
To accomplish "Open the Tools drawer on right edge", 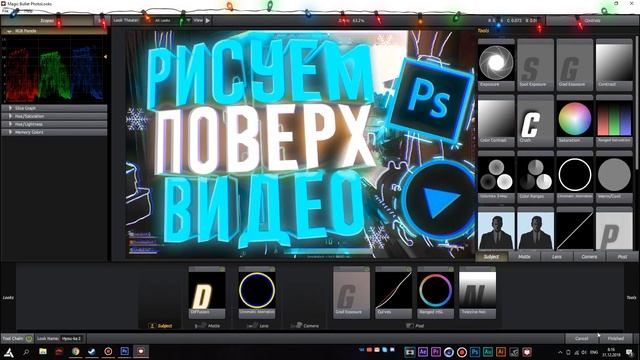I will click(631, 298).
